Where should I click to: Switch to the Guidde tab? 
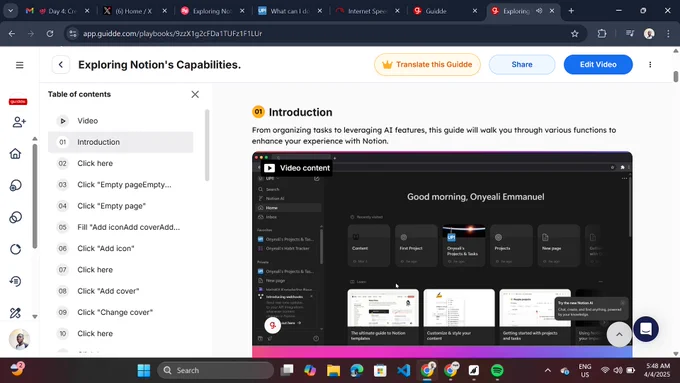click(x=444, y=11)
